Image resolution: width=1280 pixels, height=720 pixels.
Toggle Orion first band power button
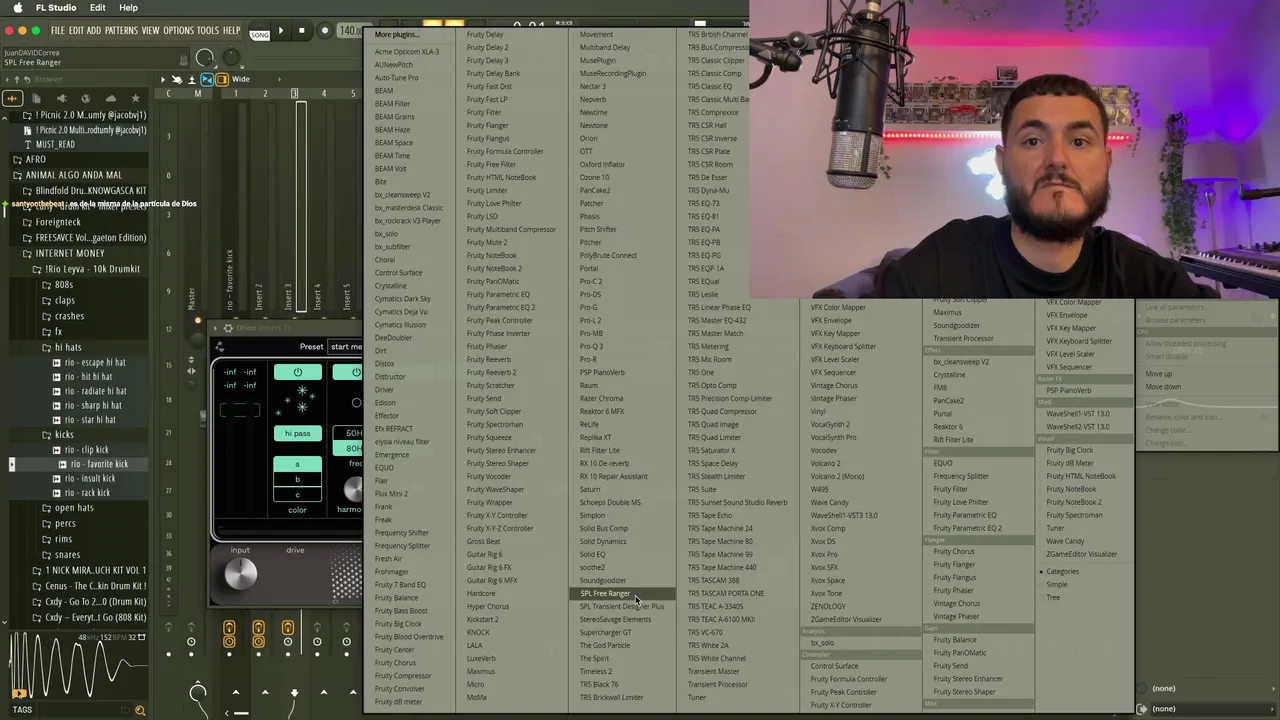[297, 372]
